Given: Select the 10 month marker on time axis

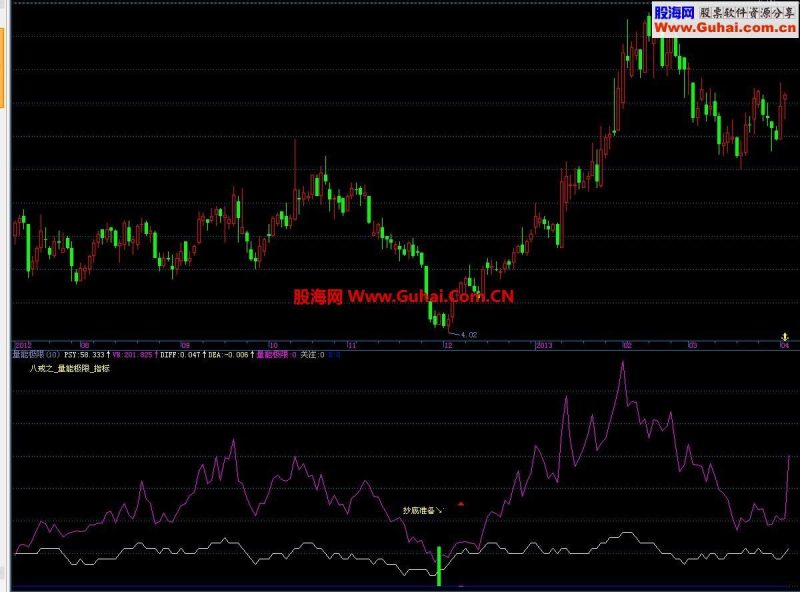Looking at the screenshot, I should click(273, 346).
